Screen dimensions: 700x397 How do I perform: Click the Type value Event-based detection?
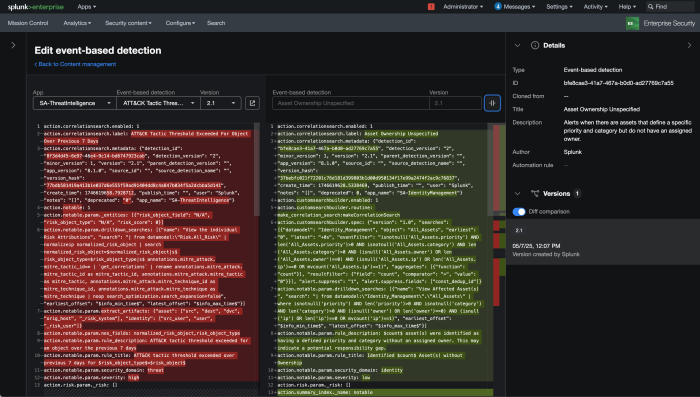point(592,70)
